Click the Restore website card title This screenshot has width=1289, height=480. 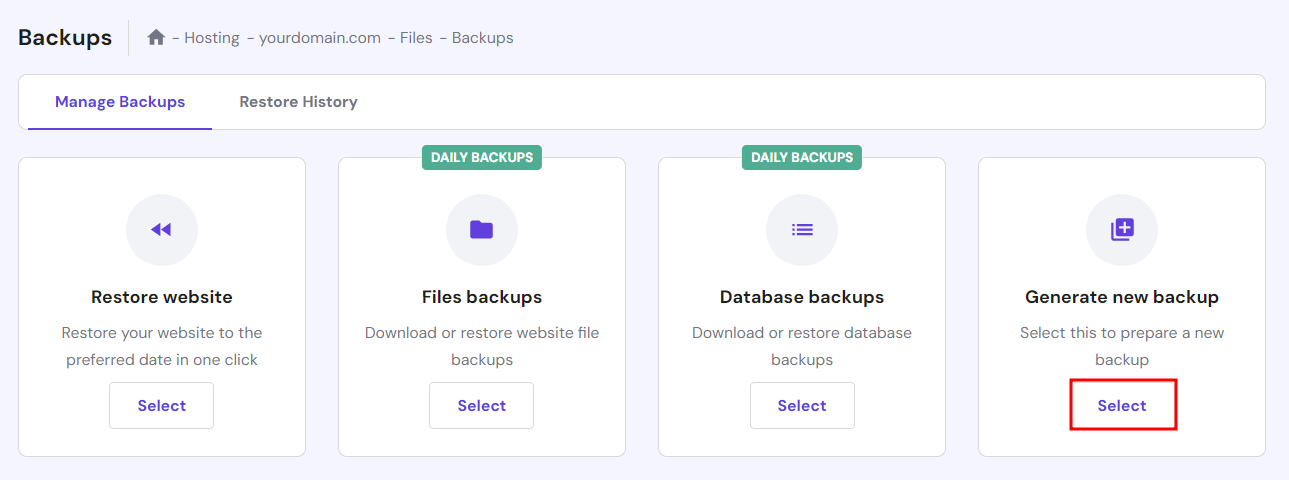click(x=162, y=297)
